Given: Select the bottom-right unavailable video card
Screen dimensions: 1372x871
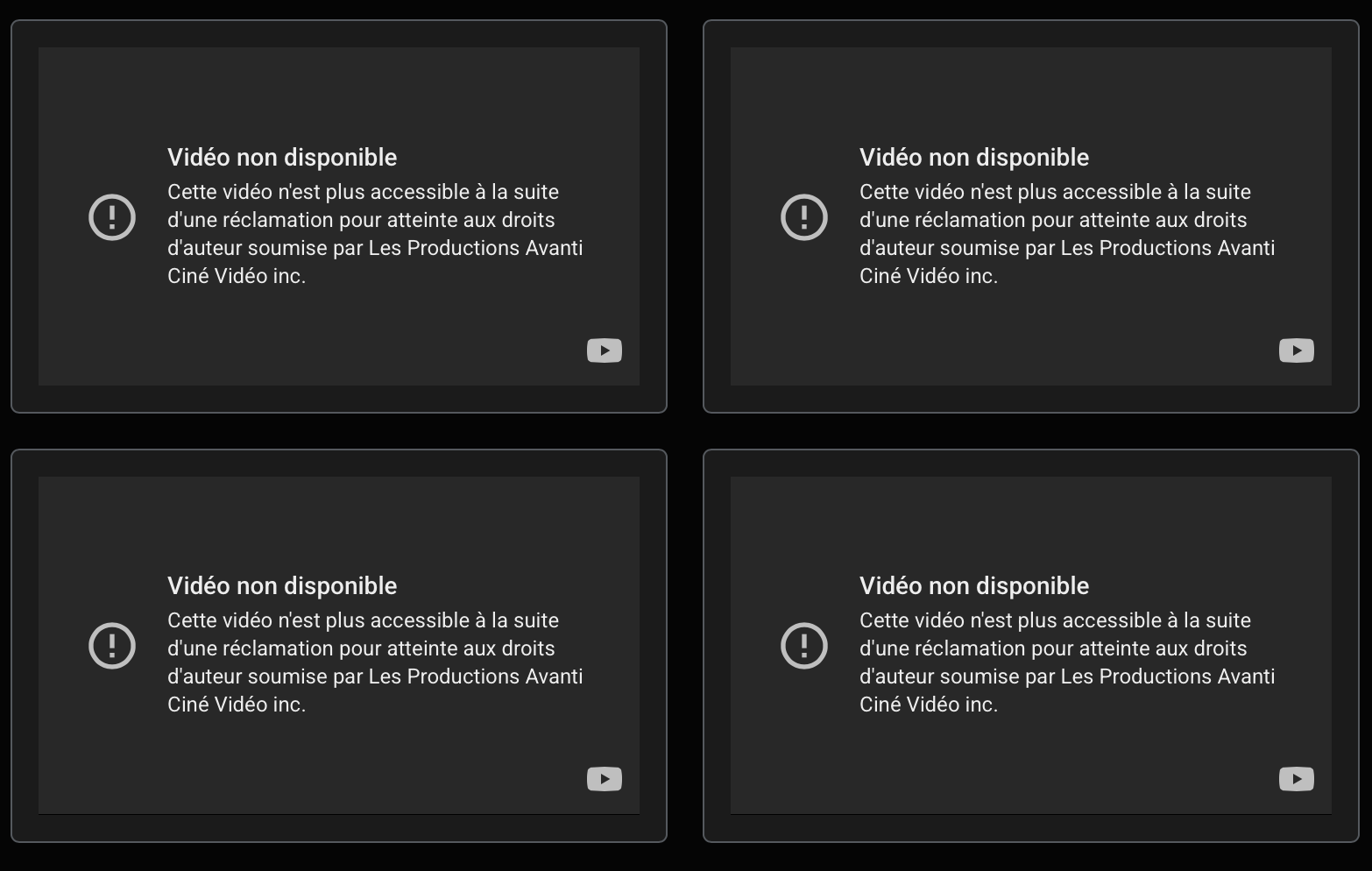Looking at the screenshot, I should [1031, 646].
